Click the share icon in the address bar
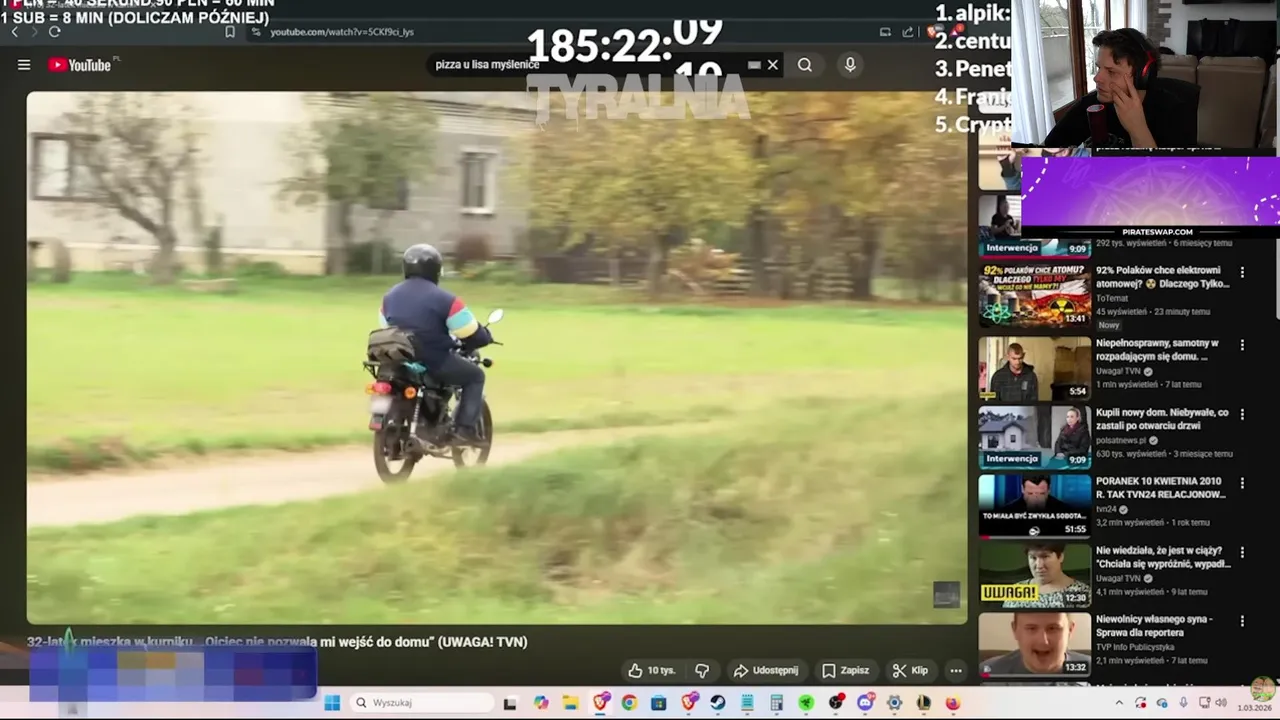This screenshot has width=1280, height=720. 908,32
